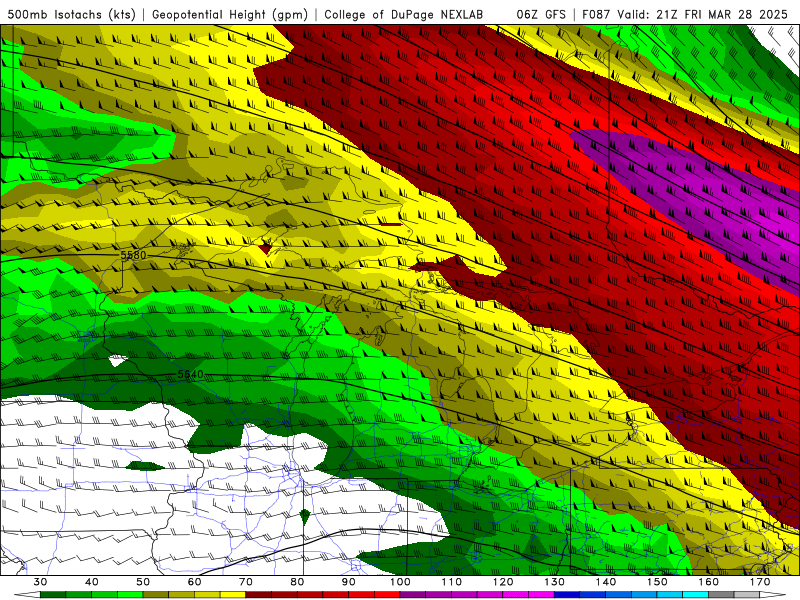Click the '500mb Isotachs (kts)' title text

tap(72, 14)
